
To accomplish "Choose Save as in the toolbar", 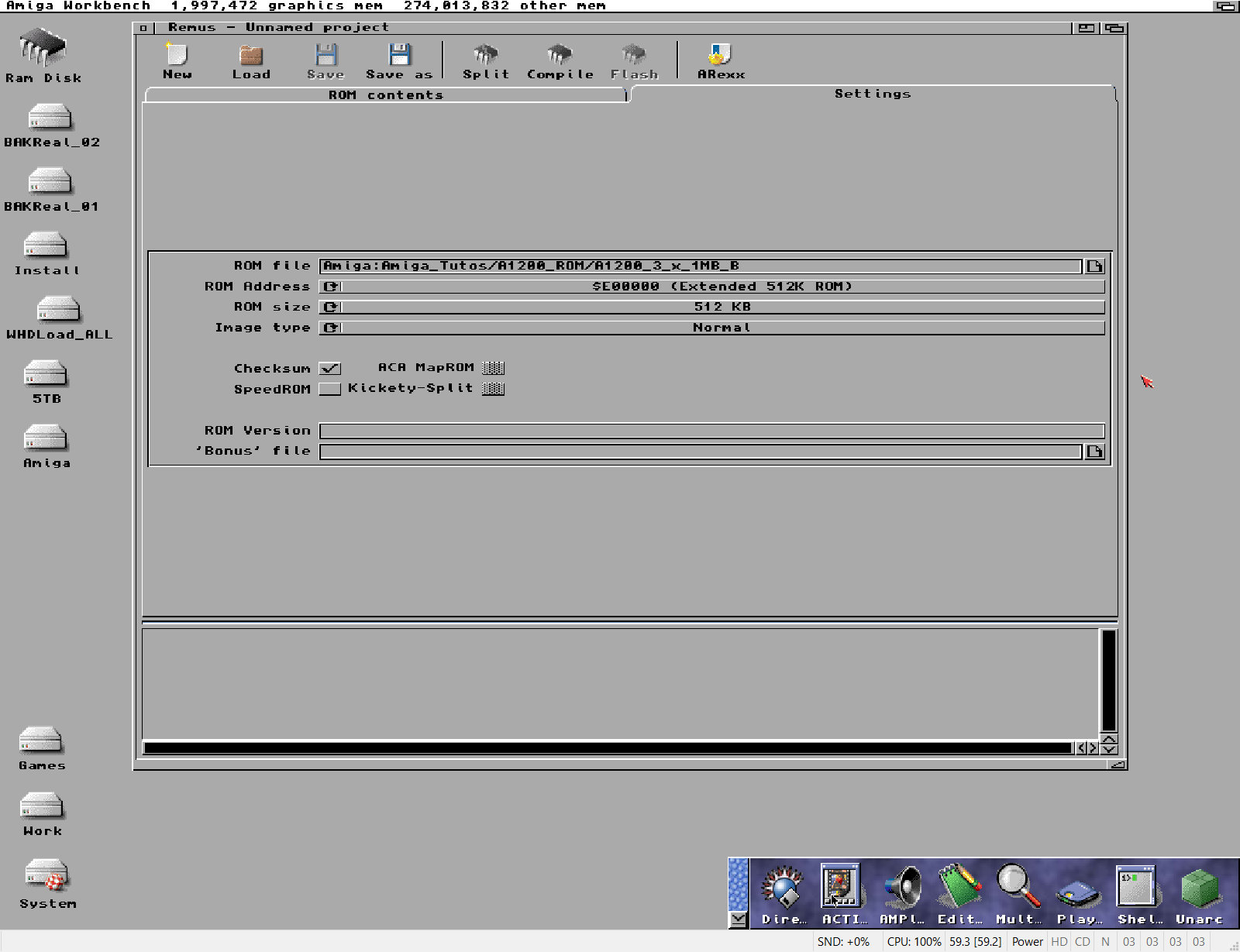I will [399, 61].
